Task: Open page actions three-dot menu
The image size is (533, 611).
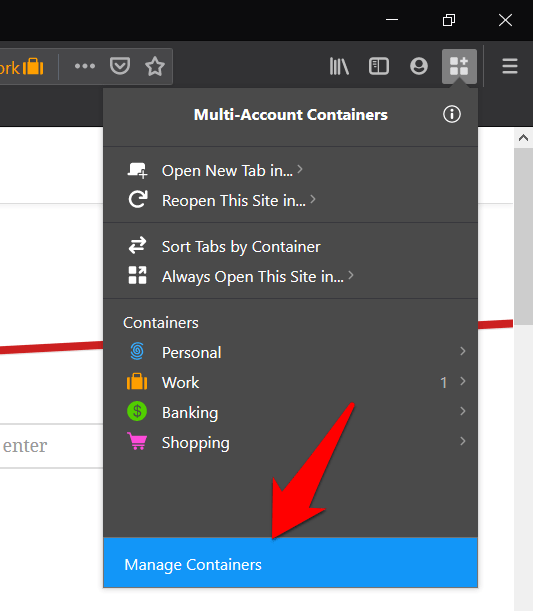Action: [x=85, y=66]
